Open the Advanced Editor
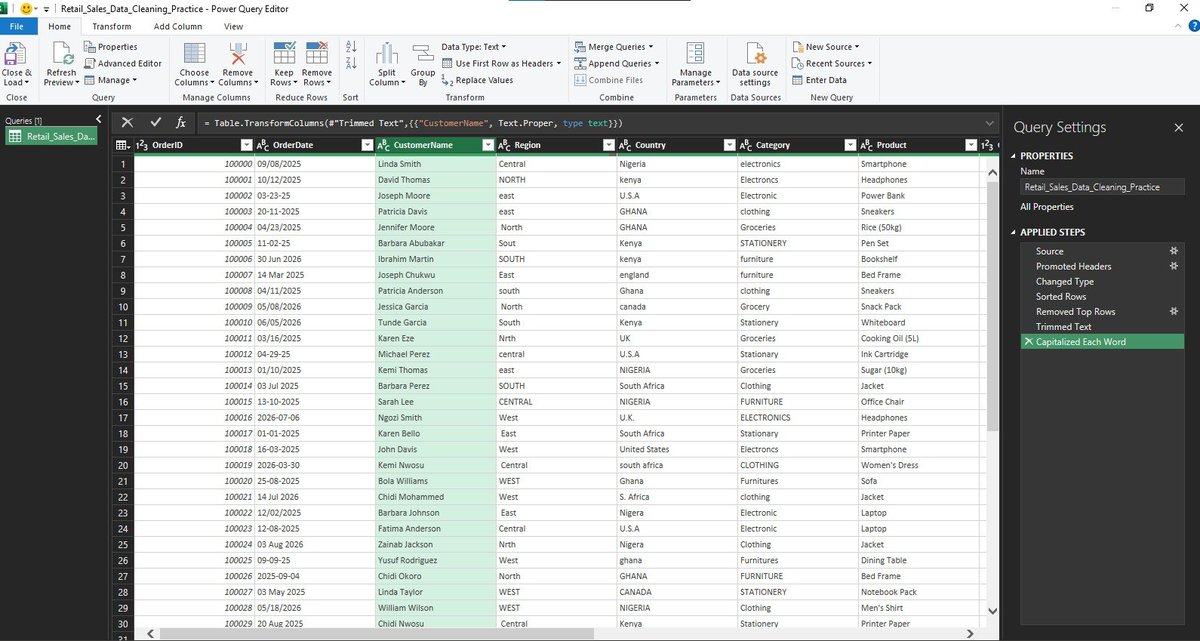 pyautogui.click(x=122, y=63)
